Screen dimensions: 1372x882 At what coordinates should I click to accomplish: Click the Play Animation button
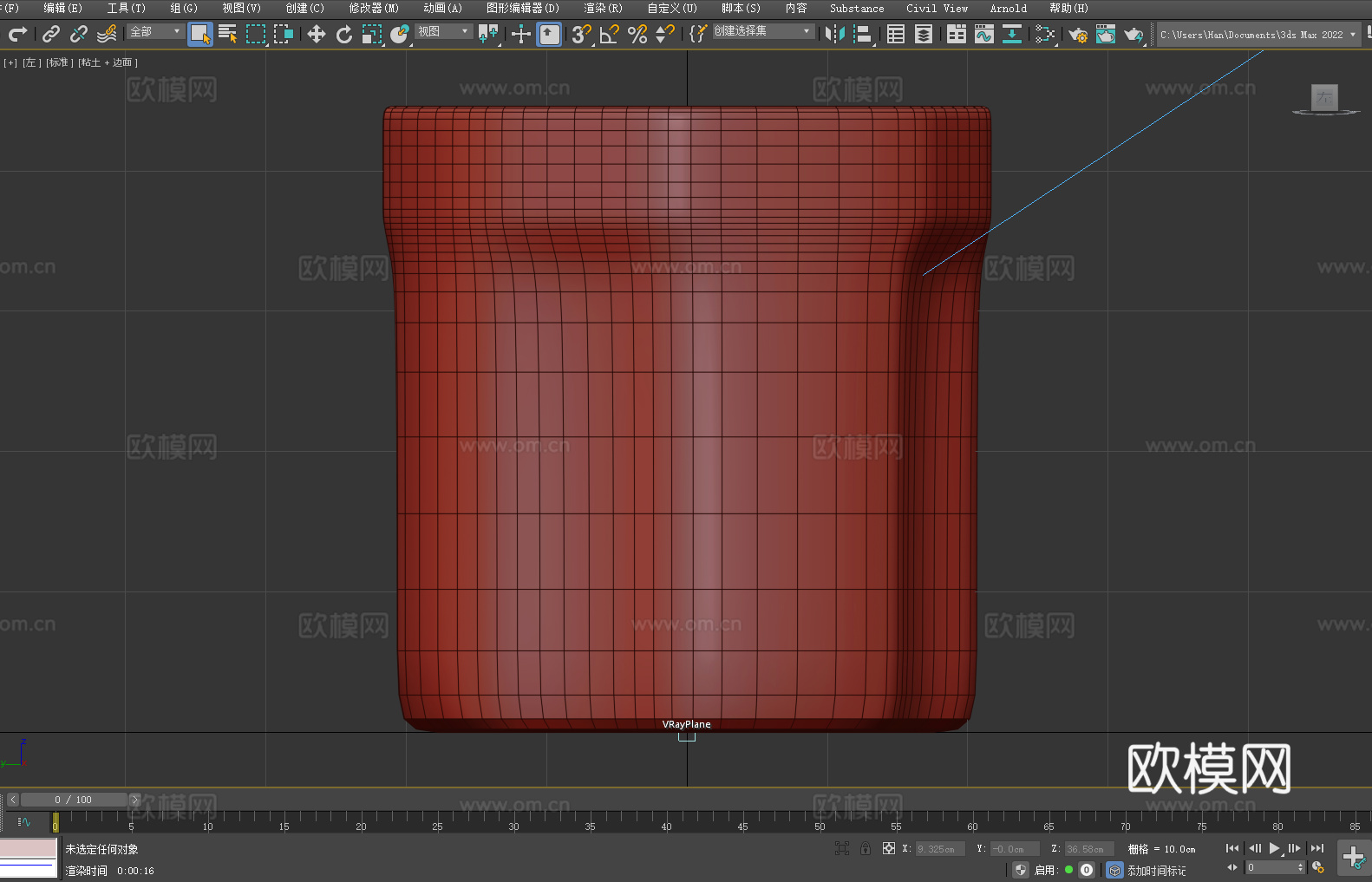[x=1275, y=848]
